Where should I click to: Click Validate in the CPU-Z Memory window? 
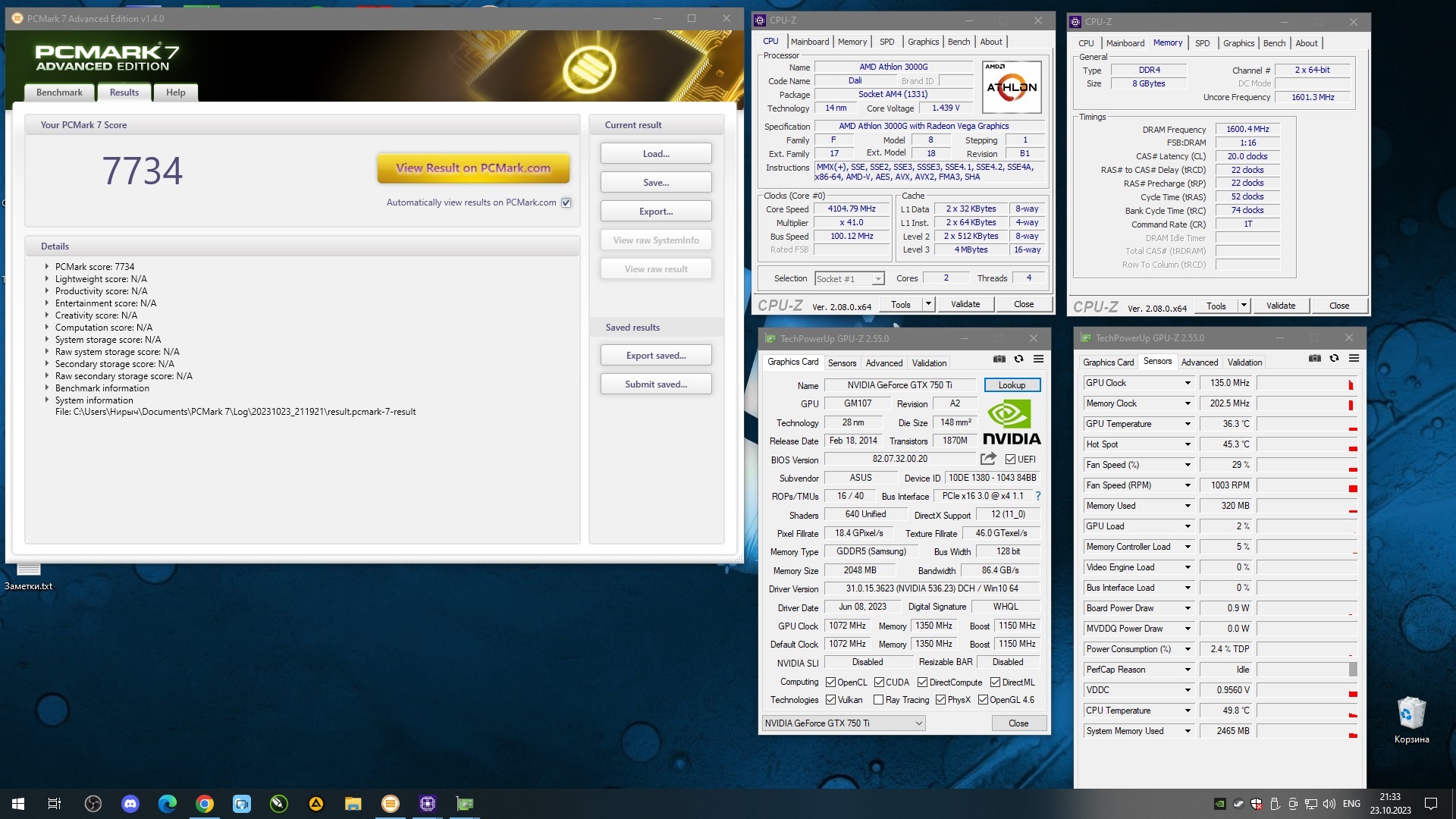(1281, 306)
